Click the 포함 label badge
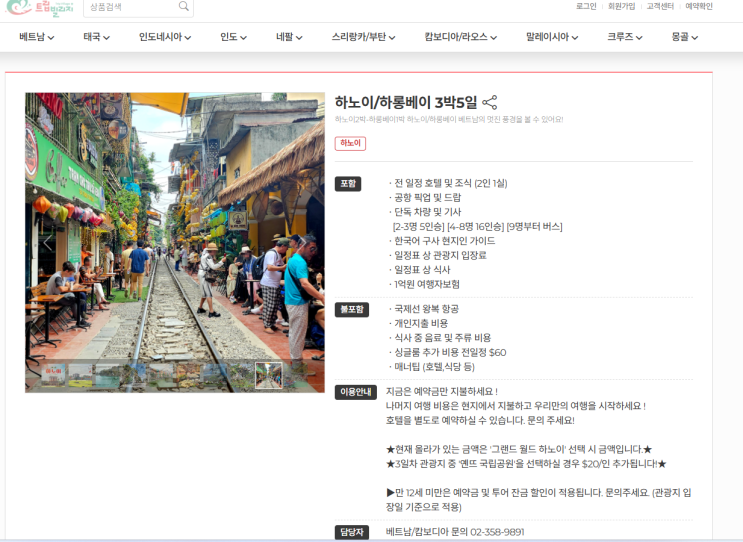The width and height of the screenshot is (743, 542). click(x=348, y=184)
